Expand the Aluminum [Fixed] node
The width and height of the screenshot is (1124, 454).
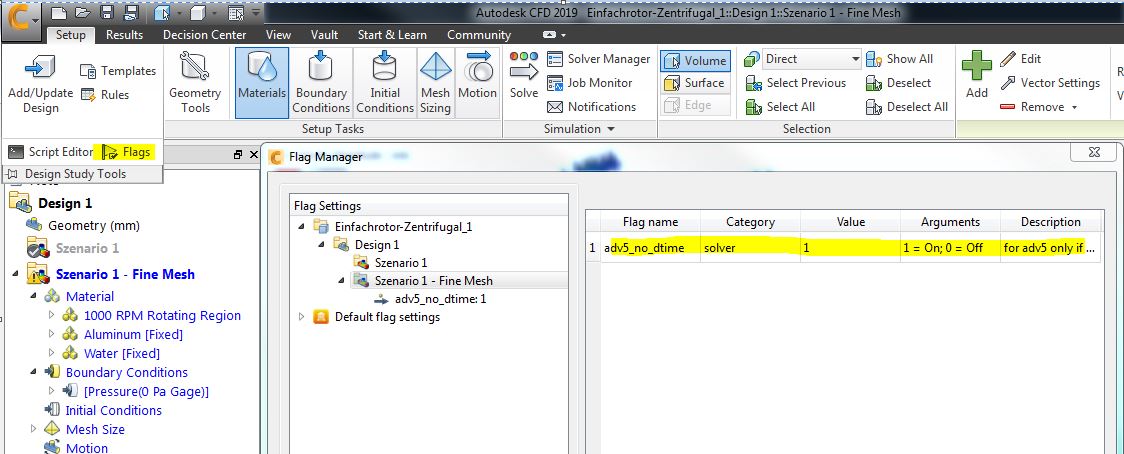51,334
